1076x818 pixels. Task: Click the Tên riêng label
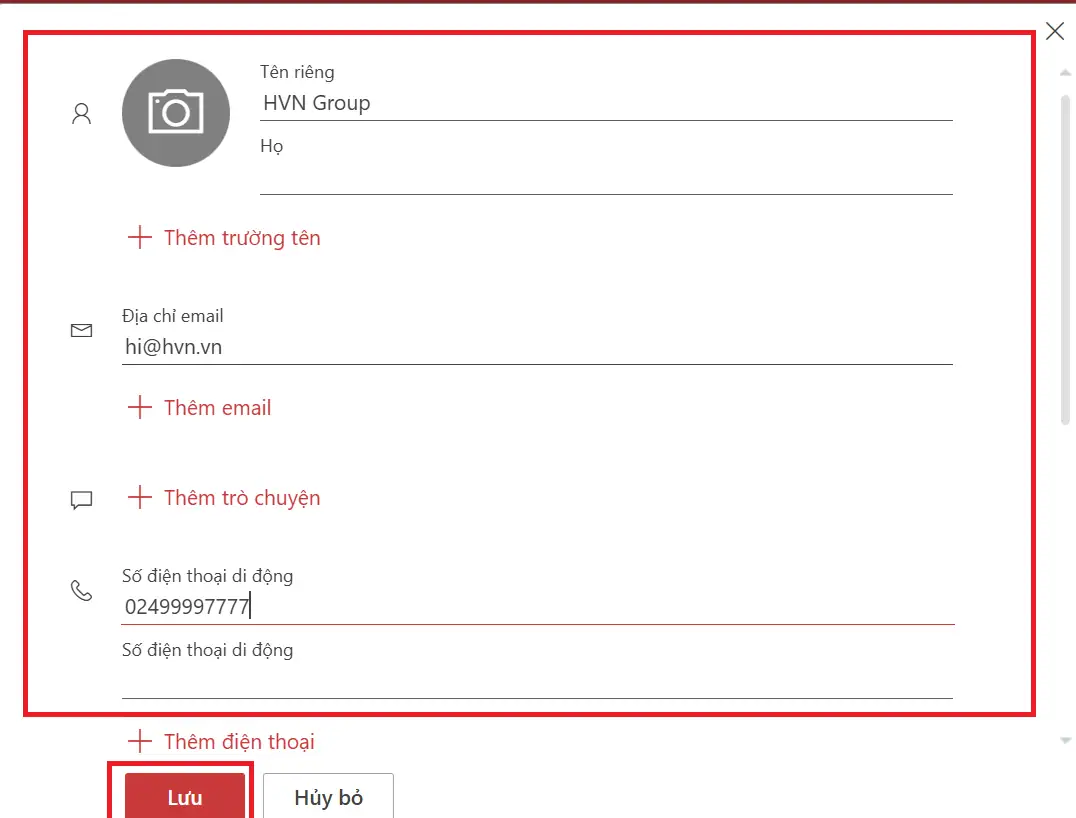297,72
